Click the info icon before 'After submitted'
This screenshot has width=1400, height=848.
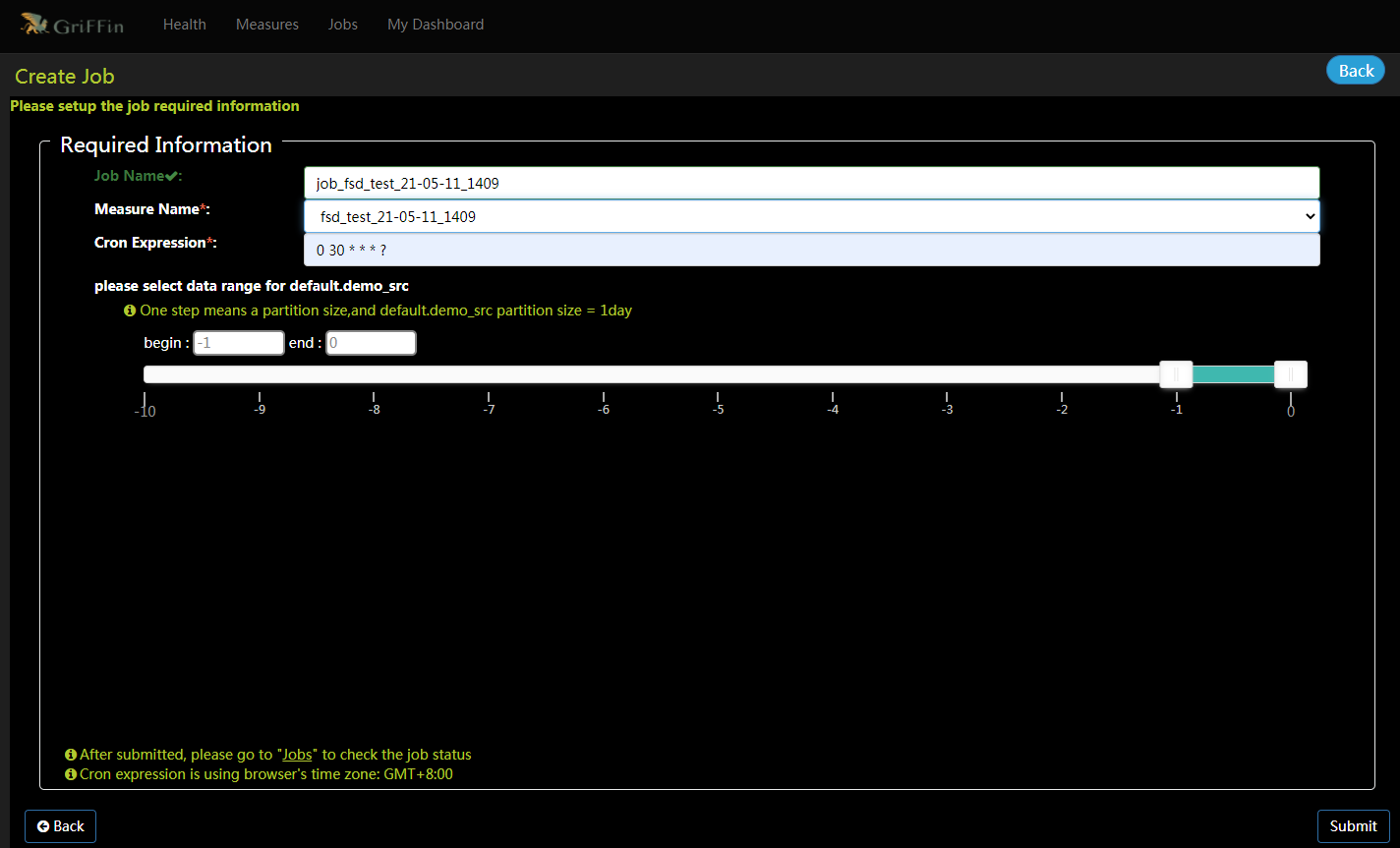(x=71, y=755)
